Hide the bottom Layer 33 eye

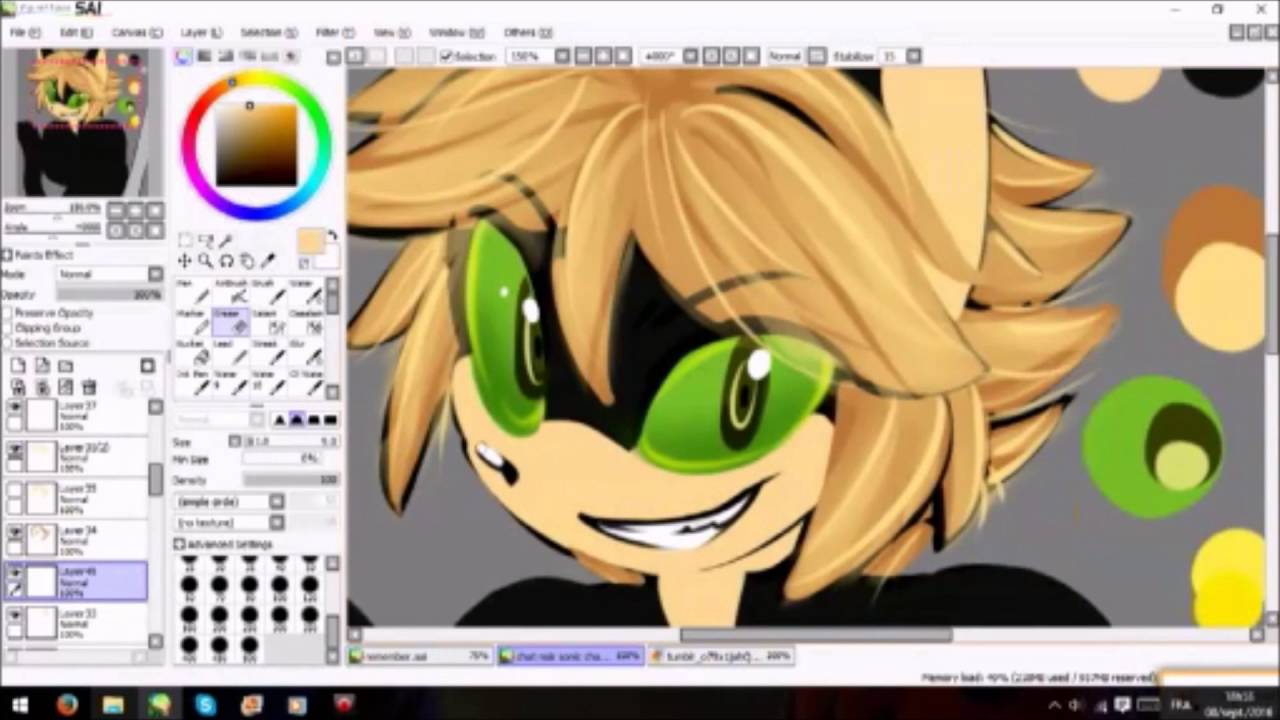pos(15,615)
